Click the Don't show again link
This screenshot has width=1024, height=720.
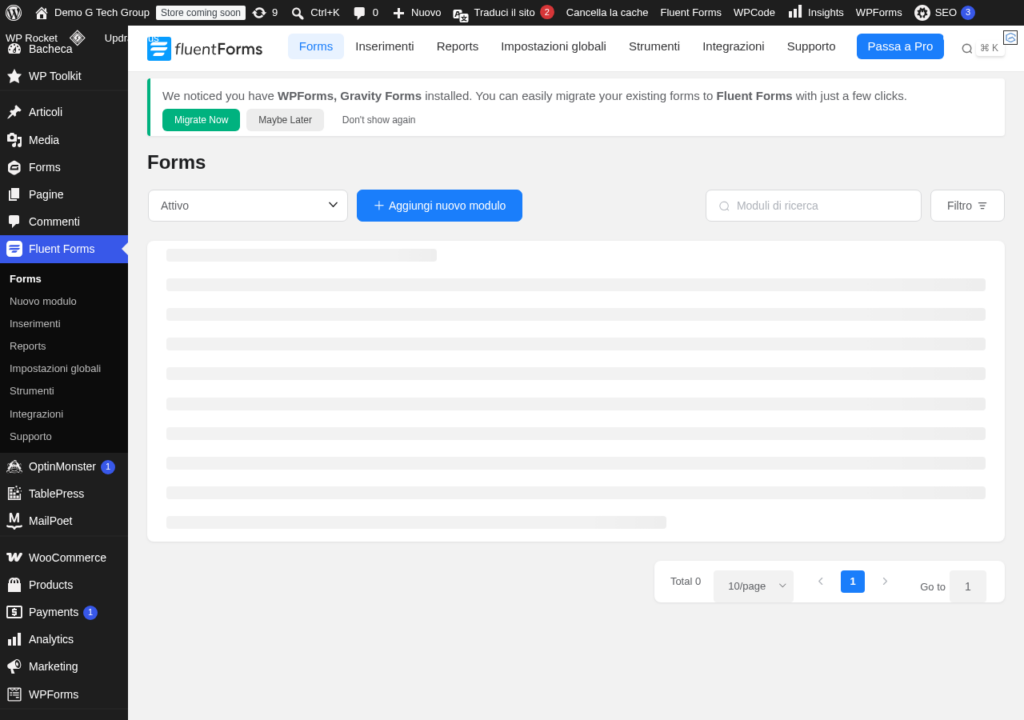point(379,120)
